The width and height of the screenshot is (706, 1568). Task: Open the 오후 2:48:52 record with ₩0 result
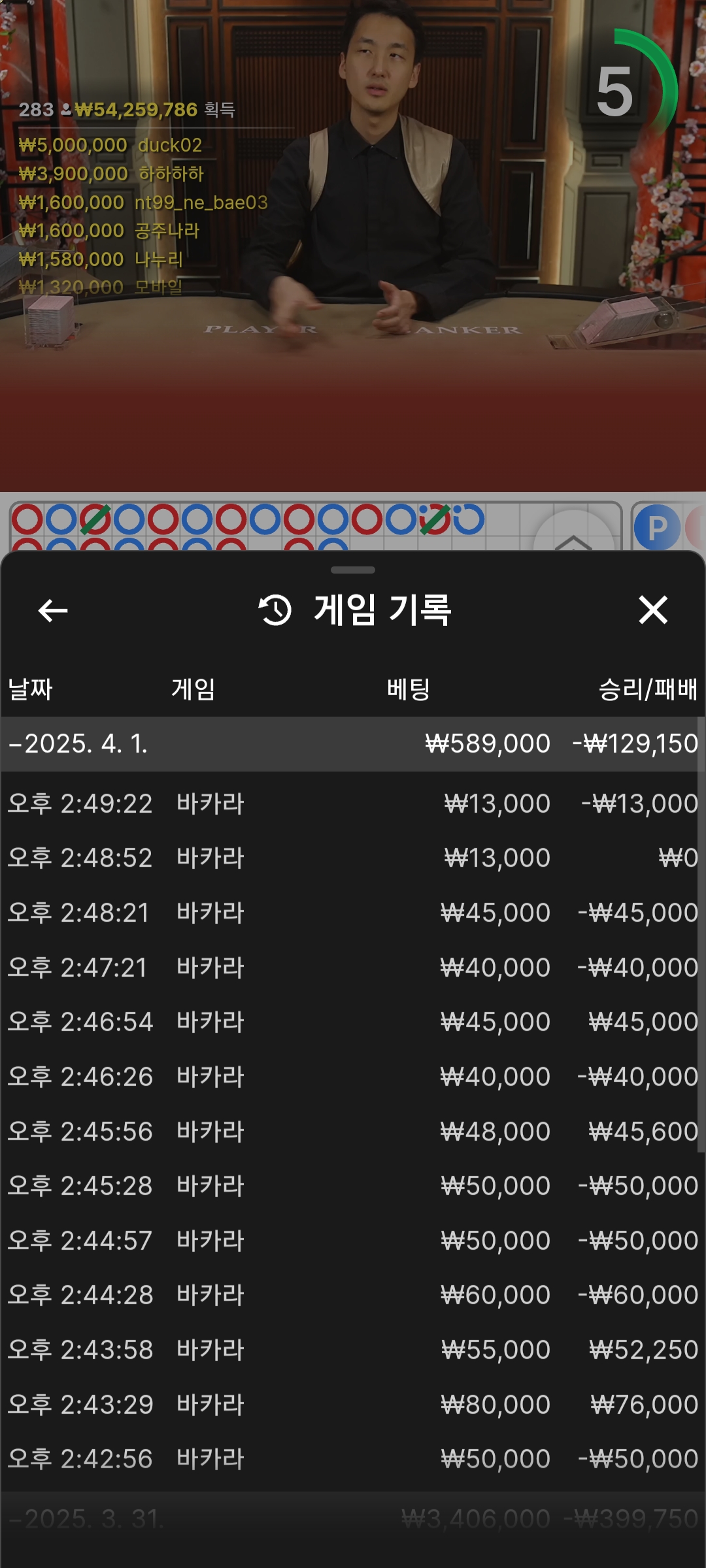(353, 858)
